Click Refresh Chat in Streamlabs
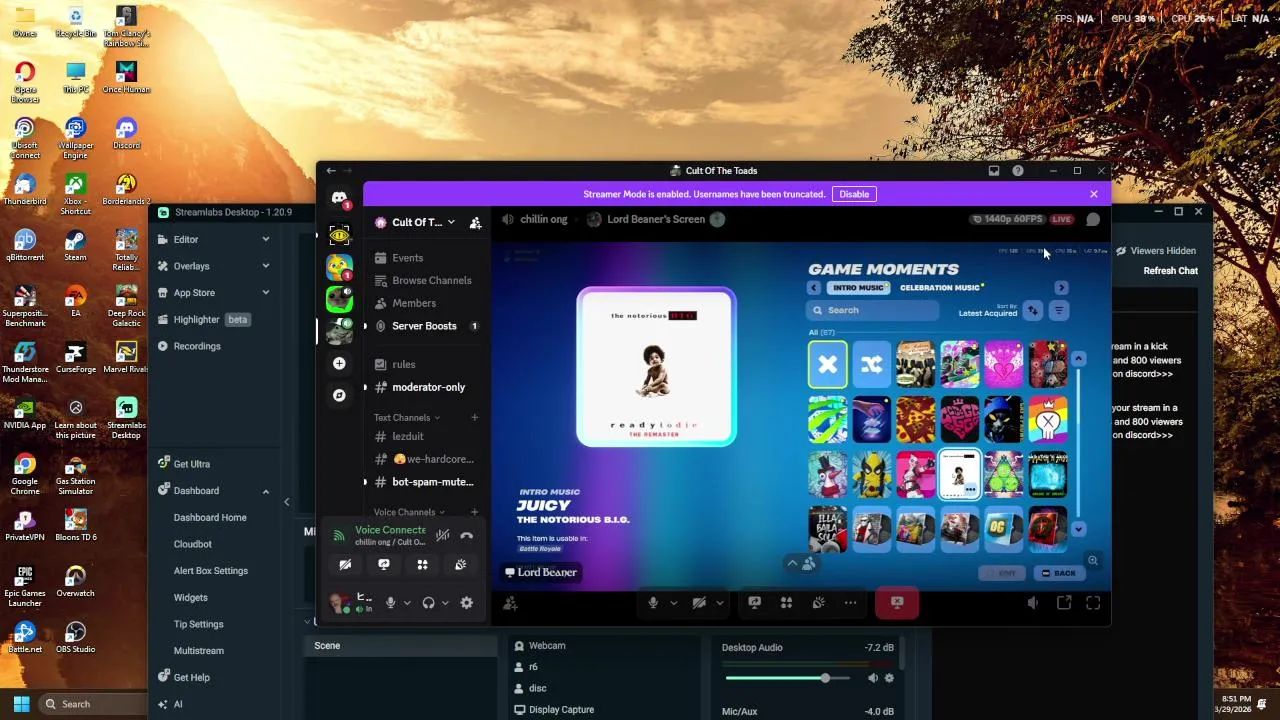The width and height of the screenshot is (1280, 720). coord(1170,271)
